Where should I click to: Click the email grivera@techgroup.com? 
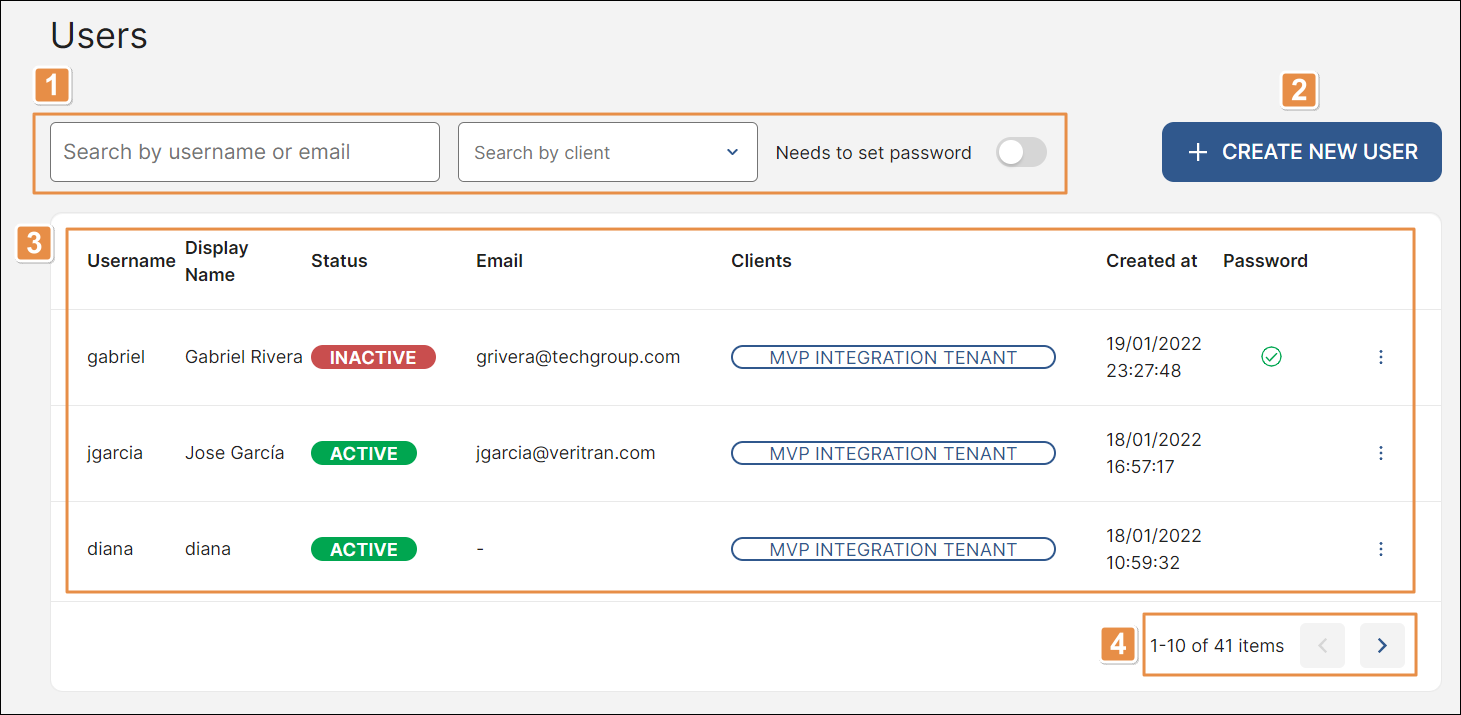578,357
